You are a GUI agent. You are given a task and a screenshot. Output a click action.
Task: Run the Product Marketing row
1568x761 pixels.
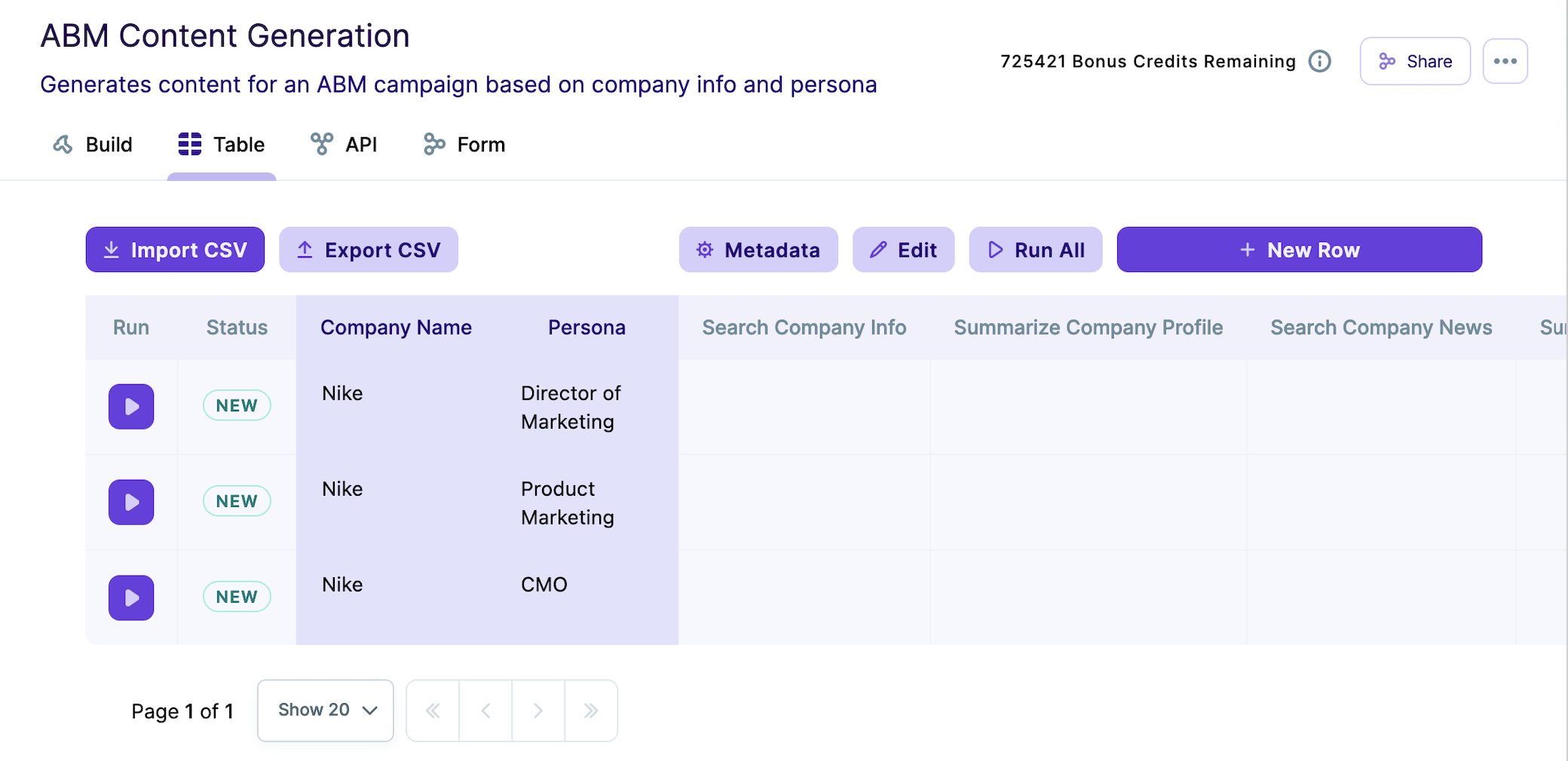tap(131, 503)
